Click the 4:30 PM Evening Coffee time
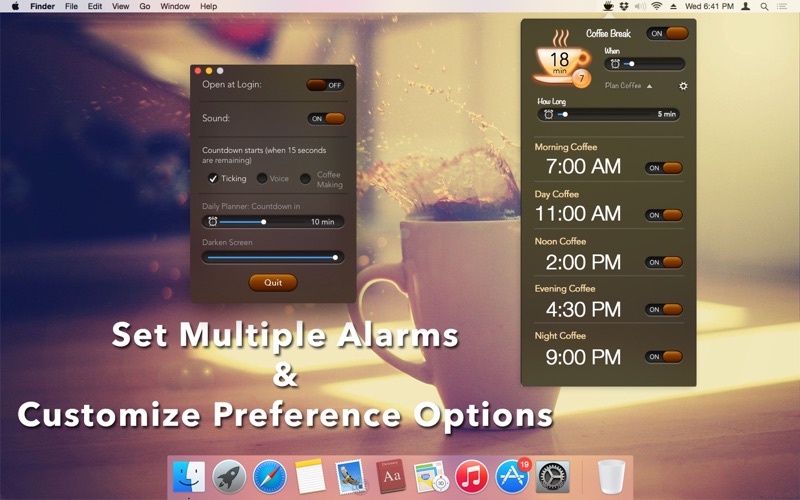The height and width of the screenshot is (500, 800). (x=583, y=309)
